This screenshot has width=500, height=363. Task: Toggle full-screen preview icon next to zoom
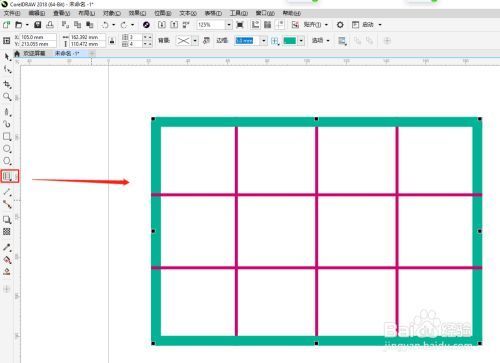[x=240, y=25]
